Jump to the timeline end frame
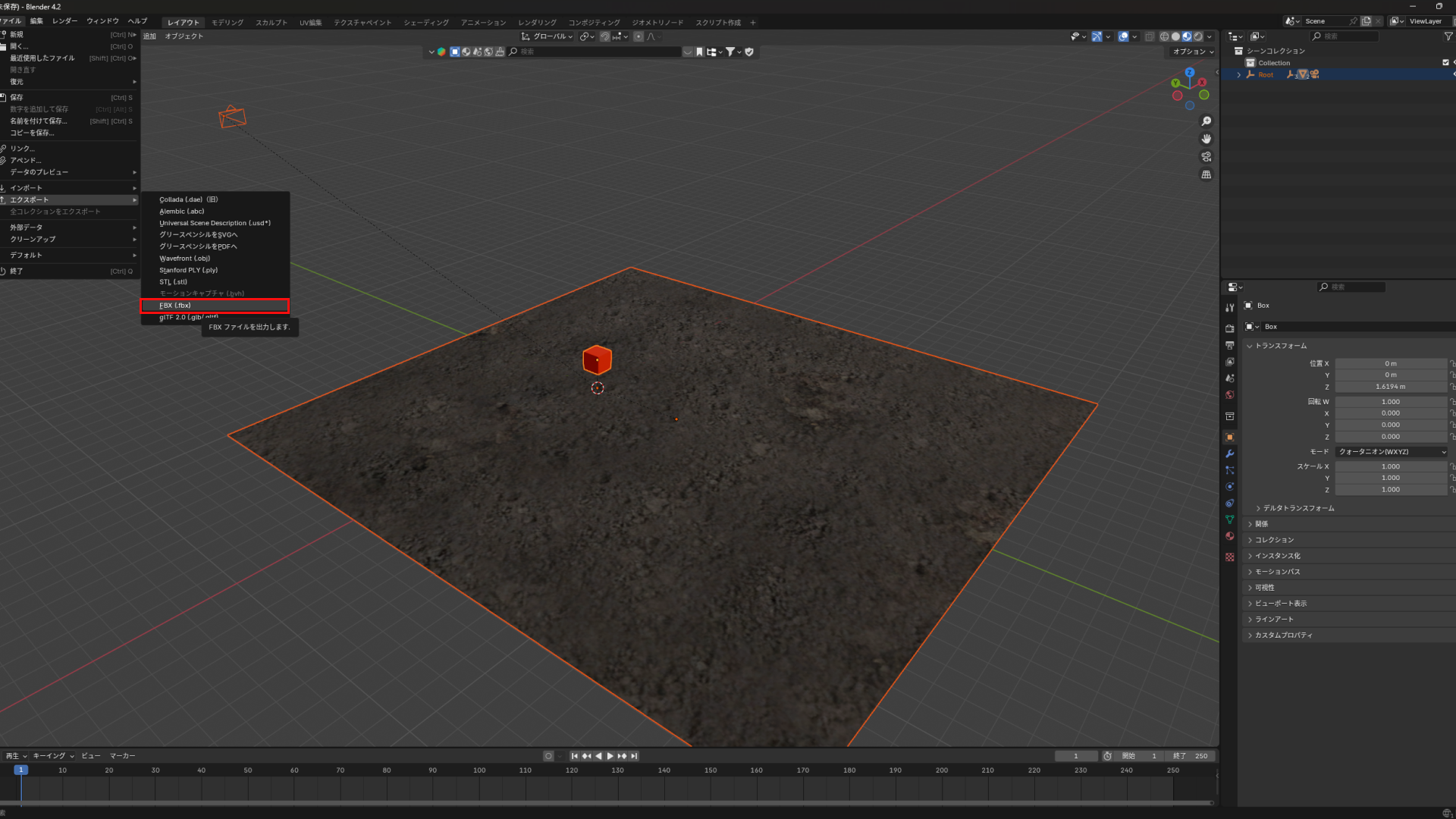 (634, 756)
